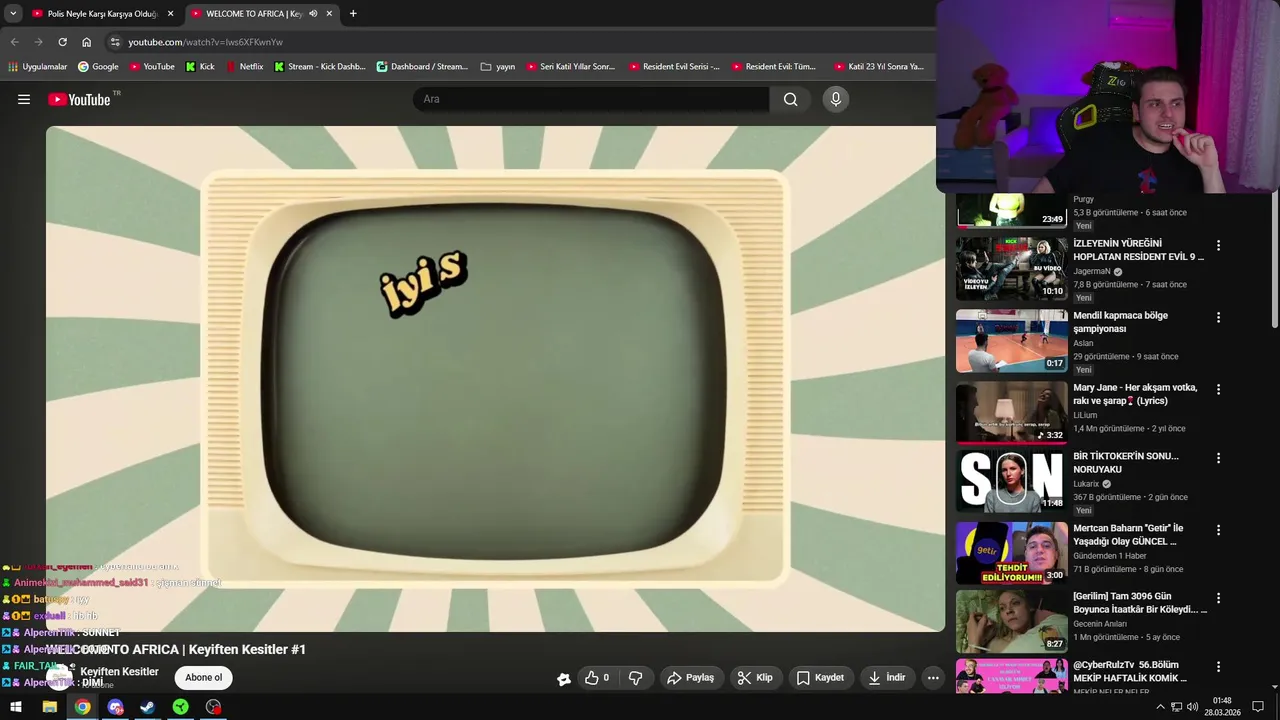1280x720 pixels.
Task: Close the 'Polis Neyle Karşı Karşıya' tab
Action: coord(170,14)
